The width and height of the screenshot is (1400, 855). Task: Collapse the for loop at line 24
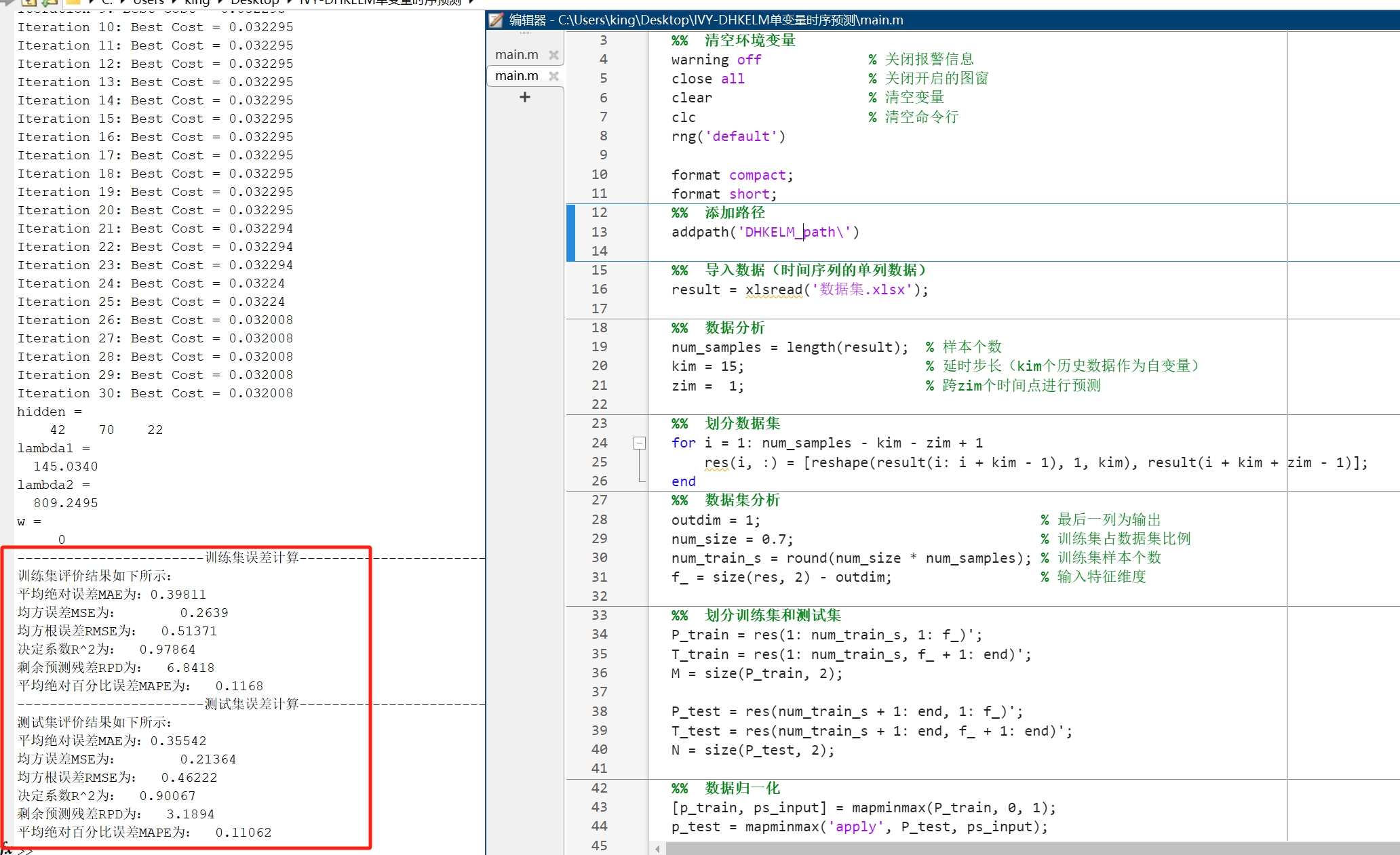coord(639,443)
